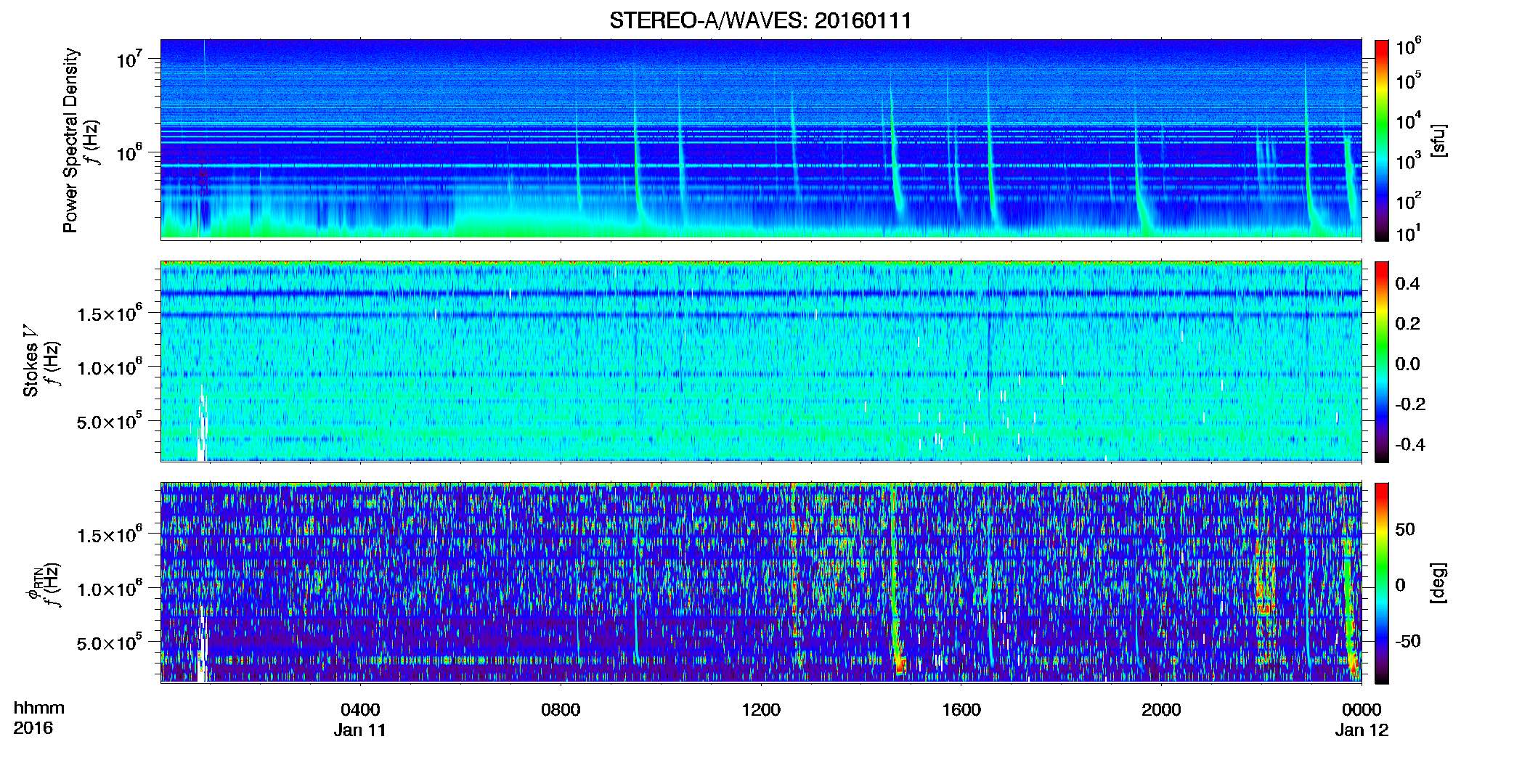This screenshot has height=784, width=1522.
Task: Click the 0000 time tick label
Action: (1362, 709)
